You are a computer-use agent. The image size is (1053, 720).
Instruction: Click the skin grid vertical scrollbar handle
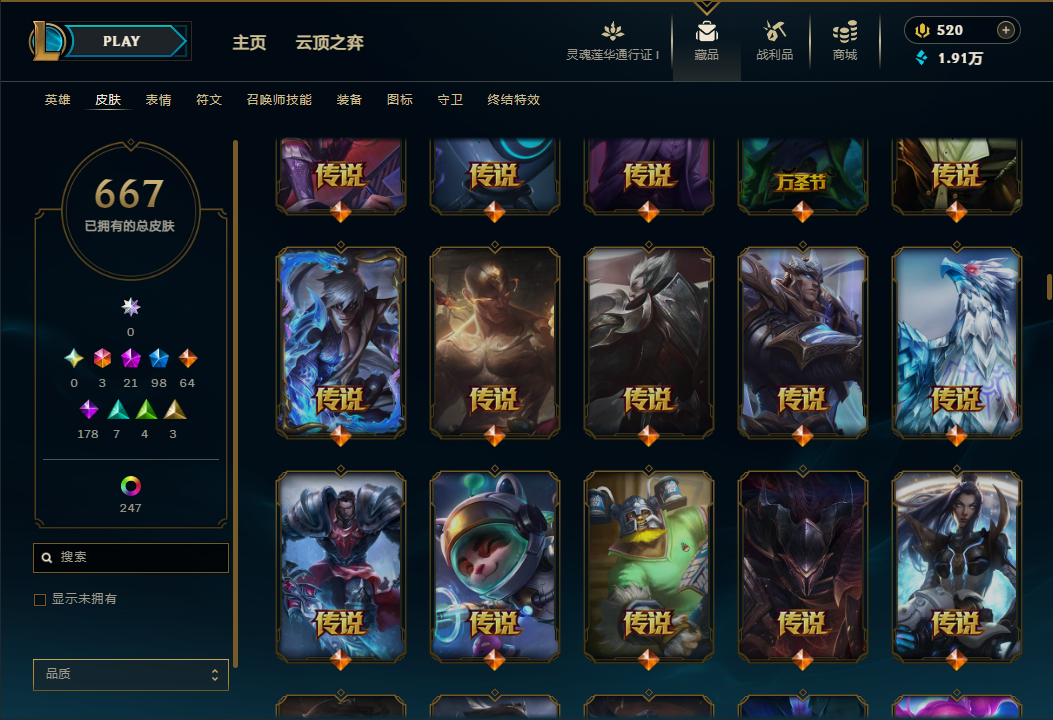(1049, 287)
